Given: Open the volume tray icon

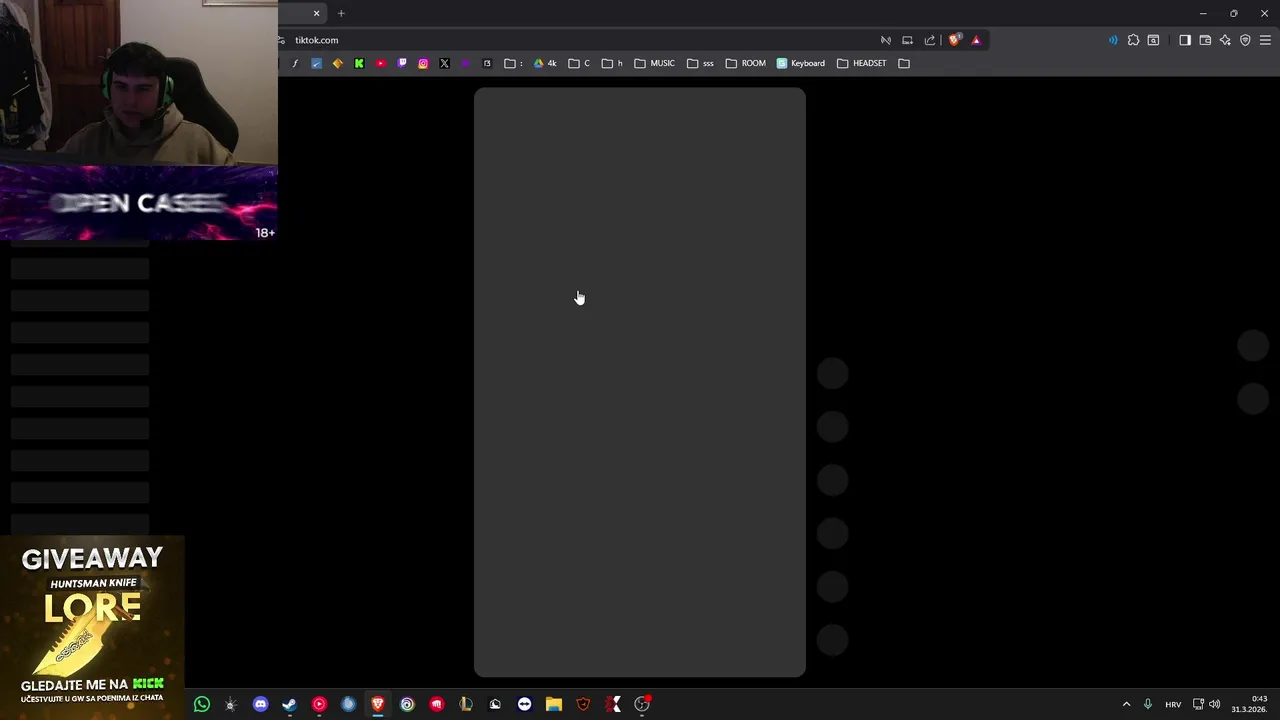Looking at the screenshot, I should click(x=1215, y=704).
